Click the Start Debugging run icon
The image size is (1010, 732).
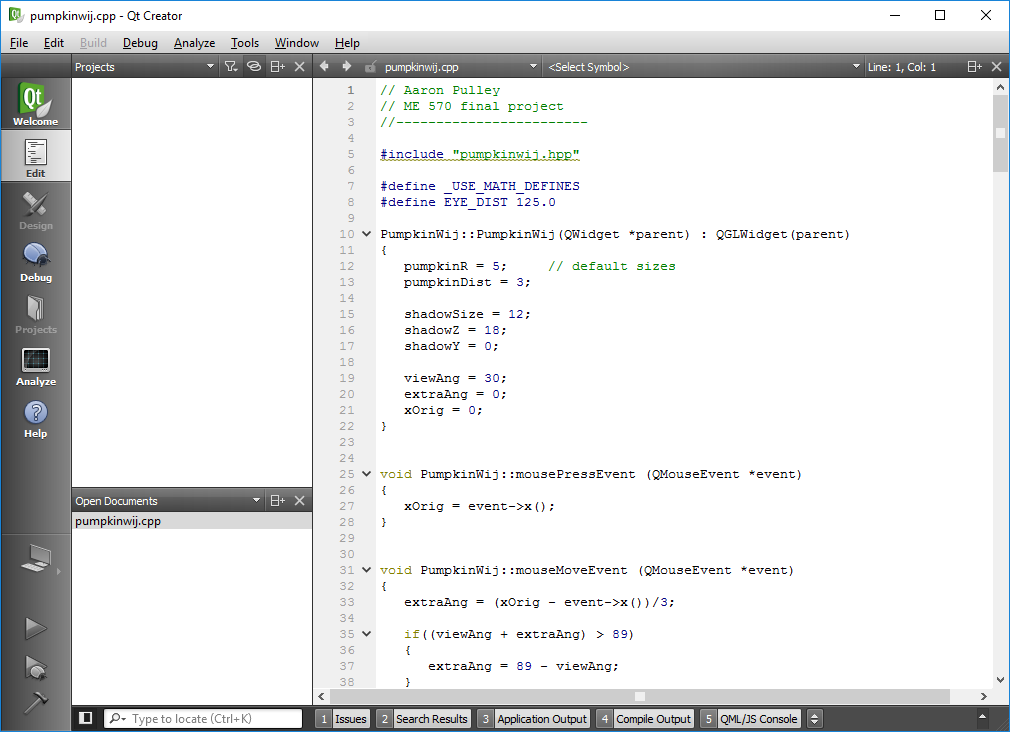35,668
